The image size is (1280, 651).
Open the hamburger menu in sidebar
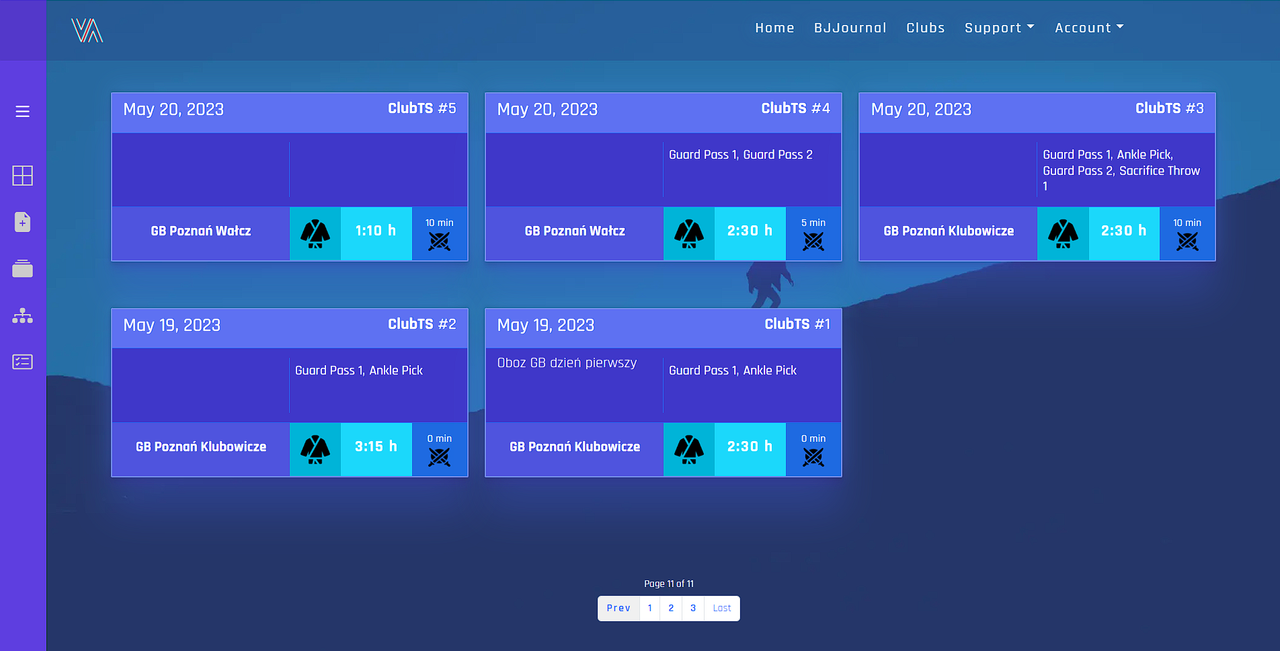point(22,111)
